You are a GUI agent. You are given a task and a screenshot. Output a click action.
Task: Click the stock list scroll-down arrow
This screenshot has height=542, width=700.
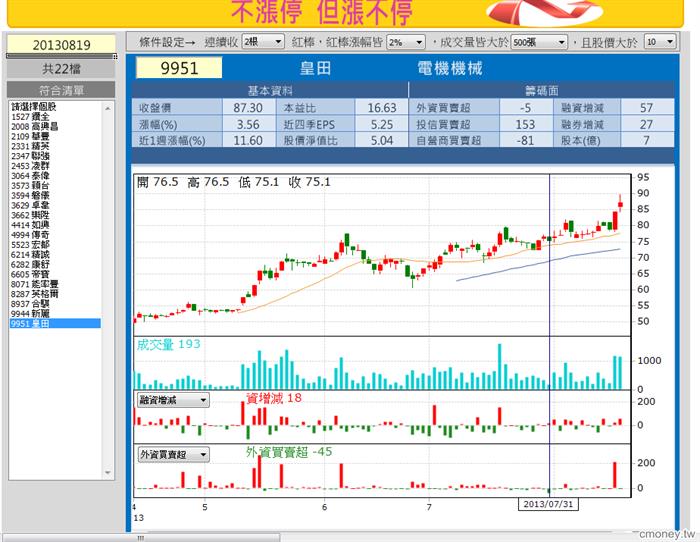[x=108, y=472]
